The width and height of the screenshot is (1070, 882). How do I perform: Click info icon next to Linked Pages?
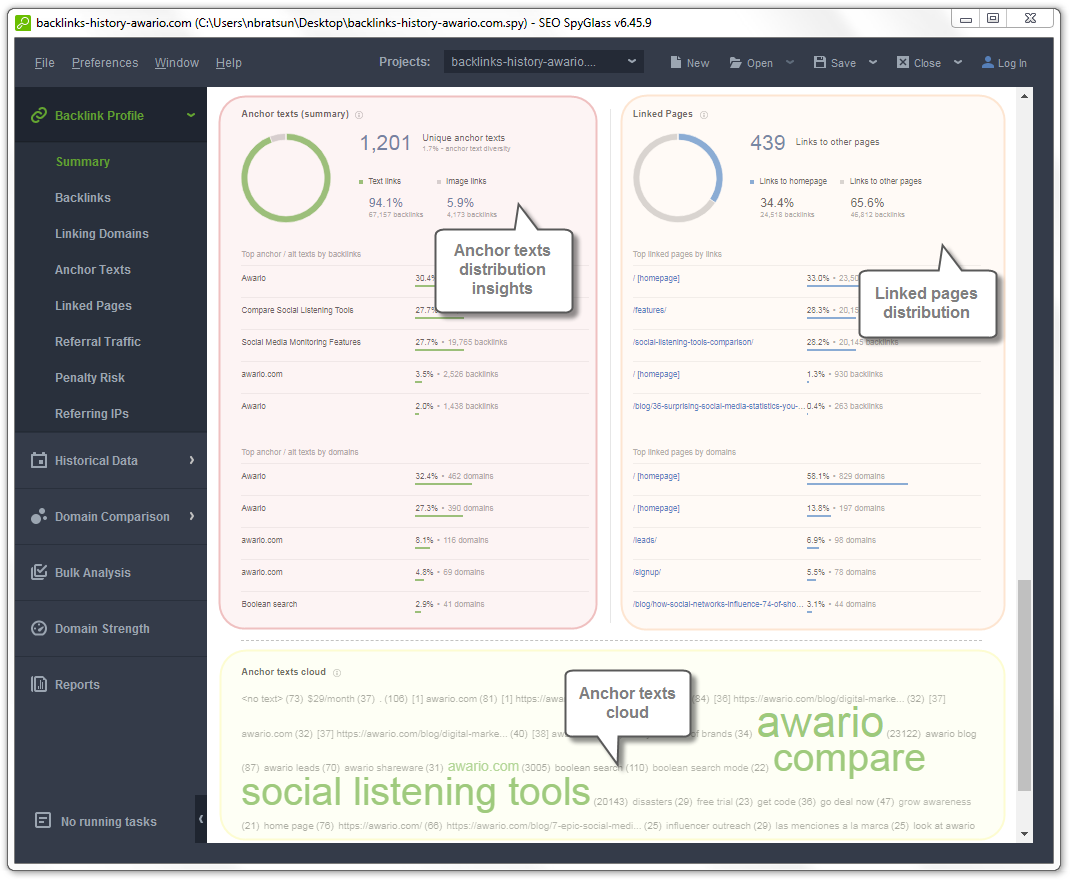(x=704, y=115)
